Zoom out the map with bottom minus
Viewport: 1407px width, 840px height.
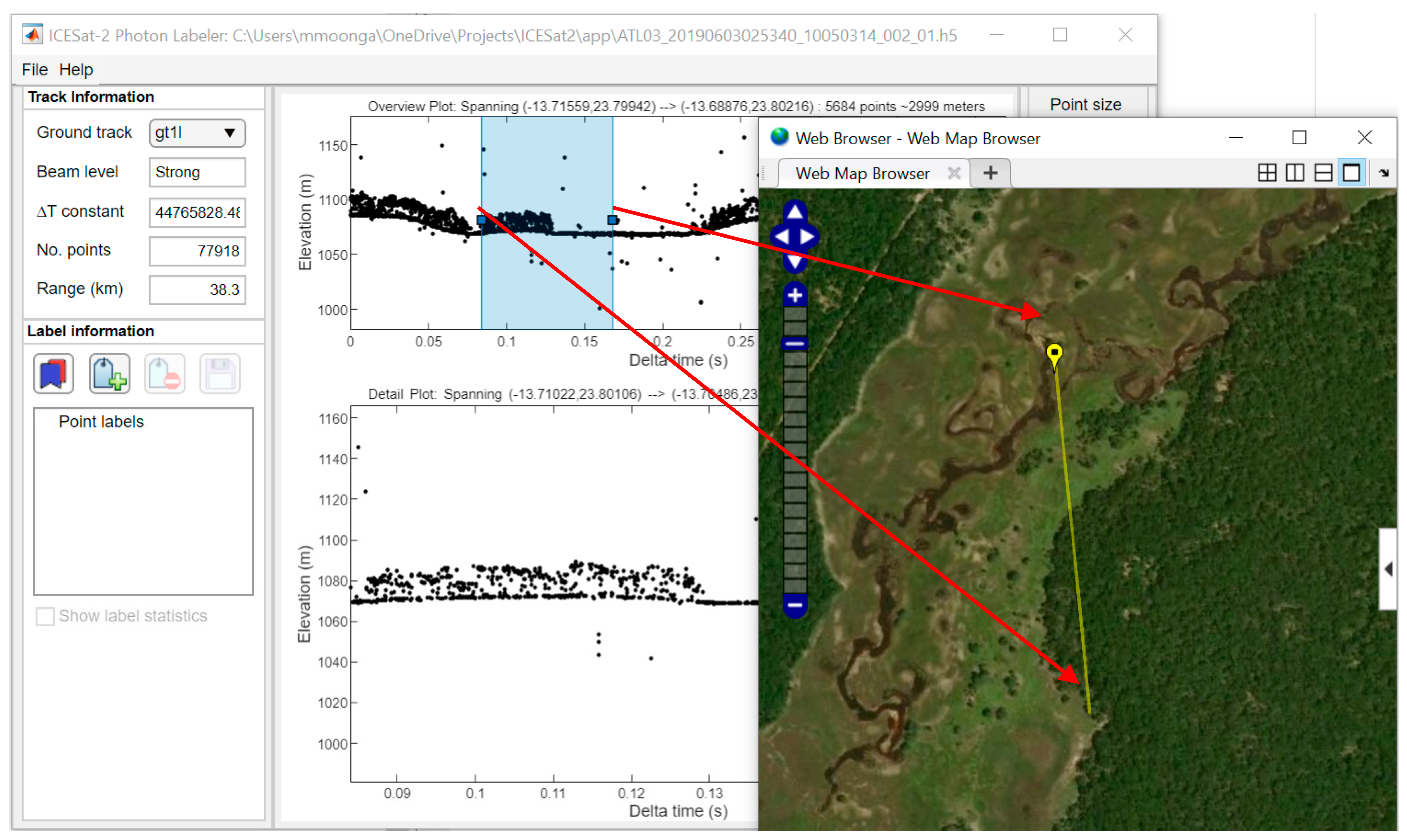tap(795, 605)
